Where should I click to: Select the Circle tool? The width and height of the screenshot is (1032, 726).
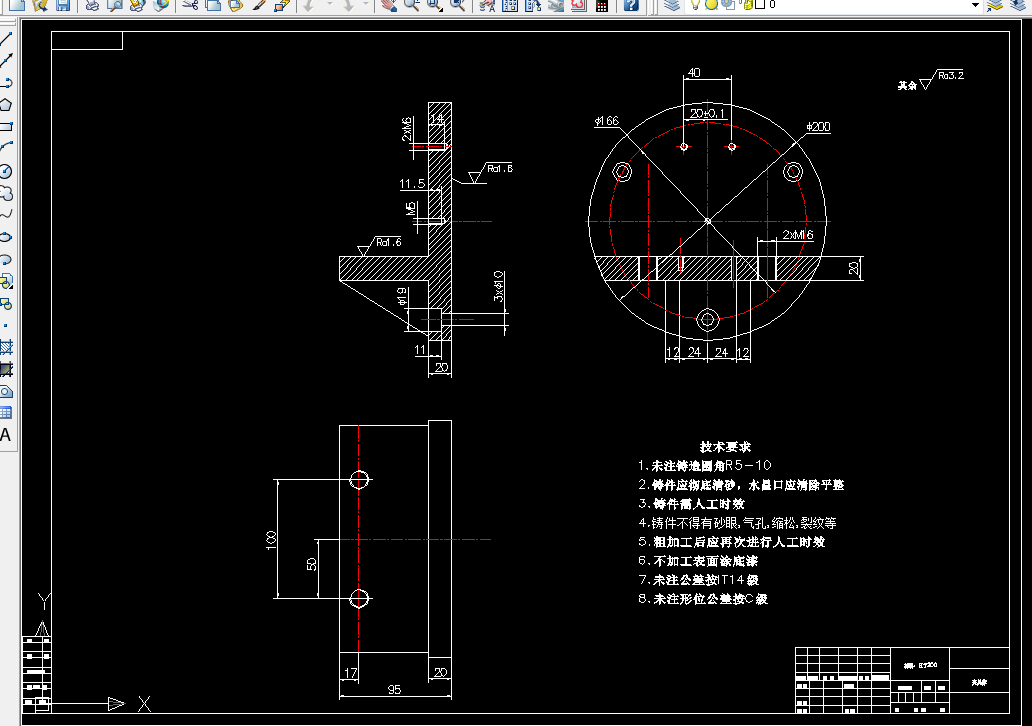[6, 171]
